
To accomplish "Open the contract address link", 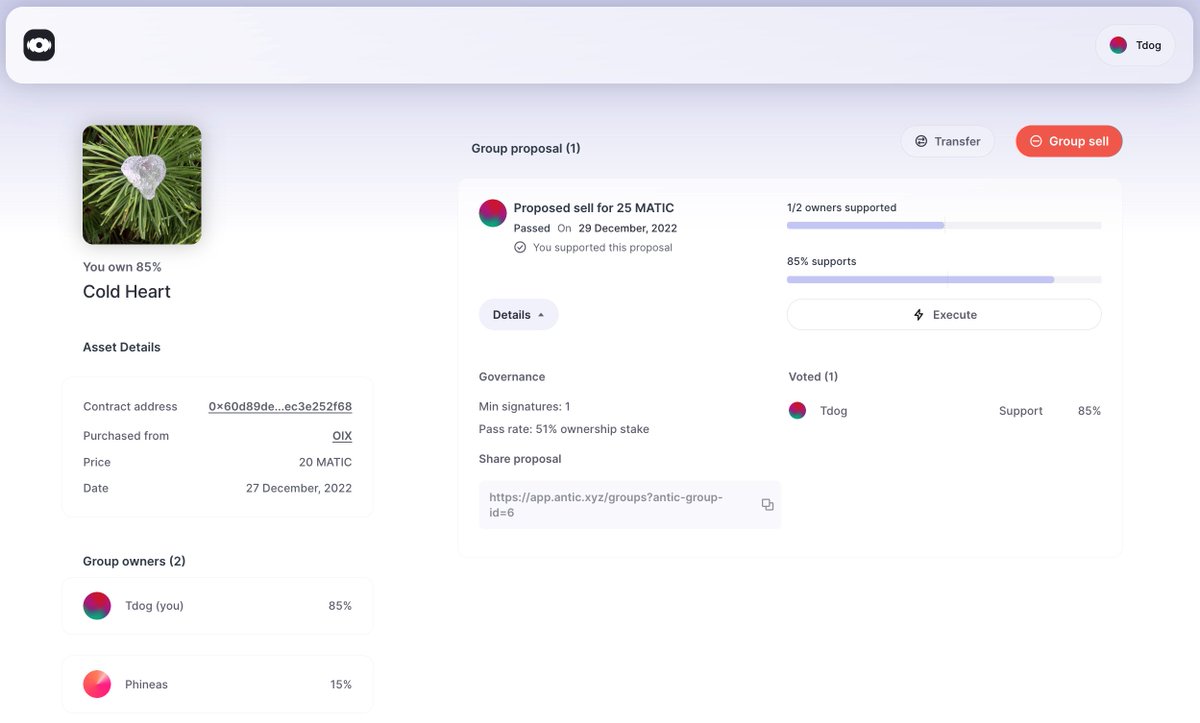I will click(x=280, y=407).
